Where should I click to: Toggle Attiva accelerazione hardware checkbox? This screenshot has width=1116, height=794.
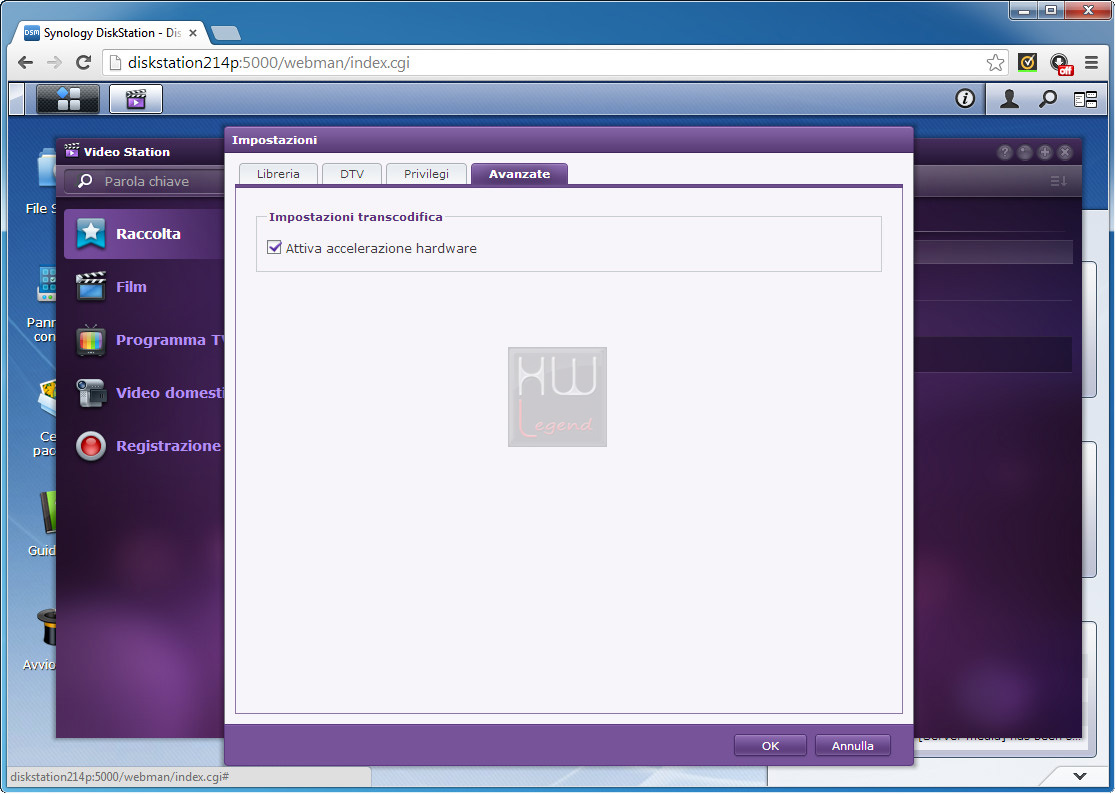coord(274,247)
